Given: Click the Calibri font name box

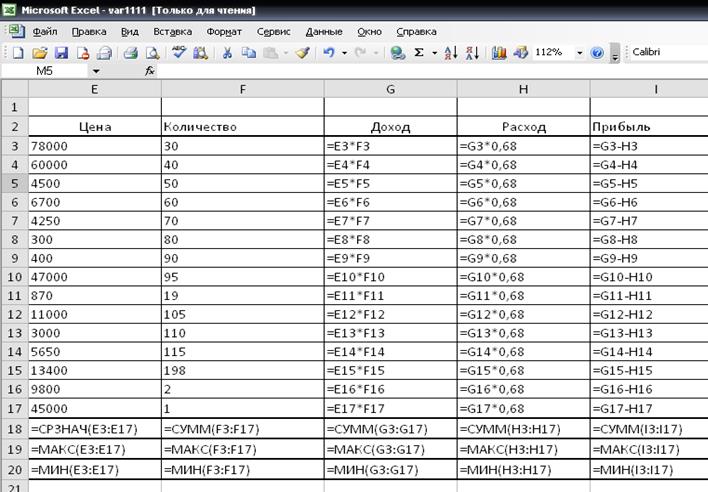Looking at the screenshot, I should click(669, 52).
